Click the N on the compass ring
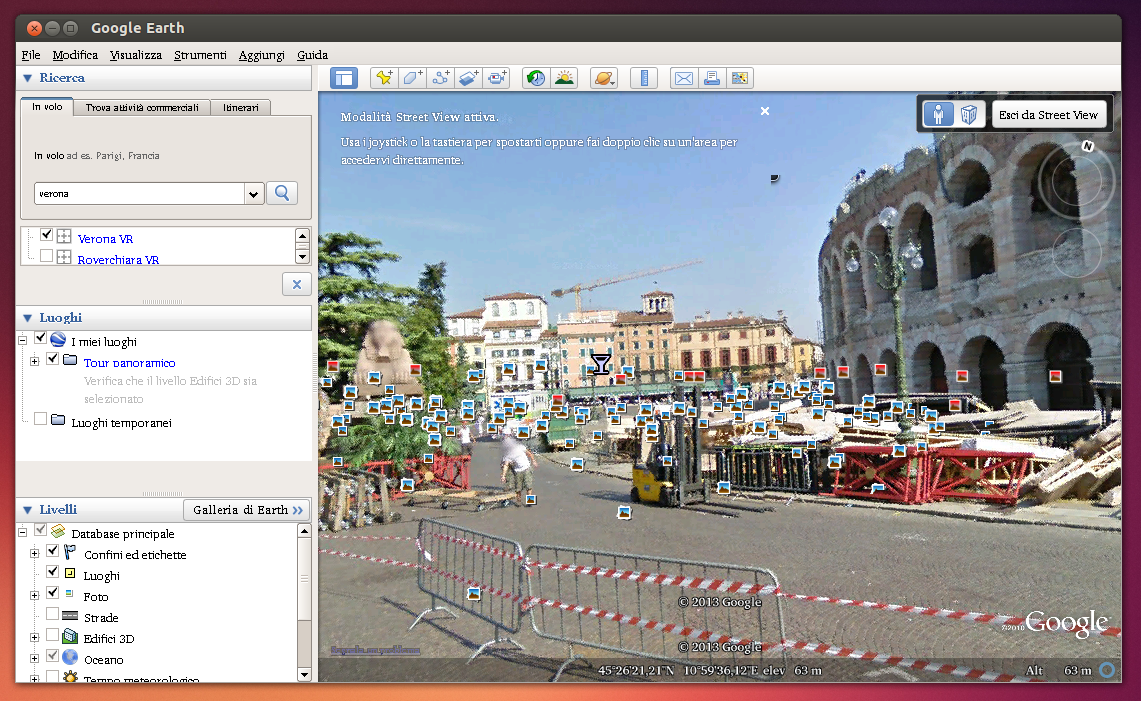The height and width of the screenshot is (701, 1141). (x=1088, y=146)
